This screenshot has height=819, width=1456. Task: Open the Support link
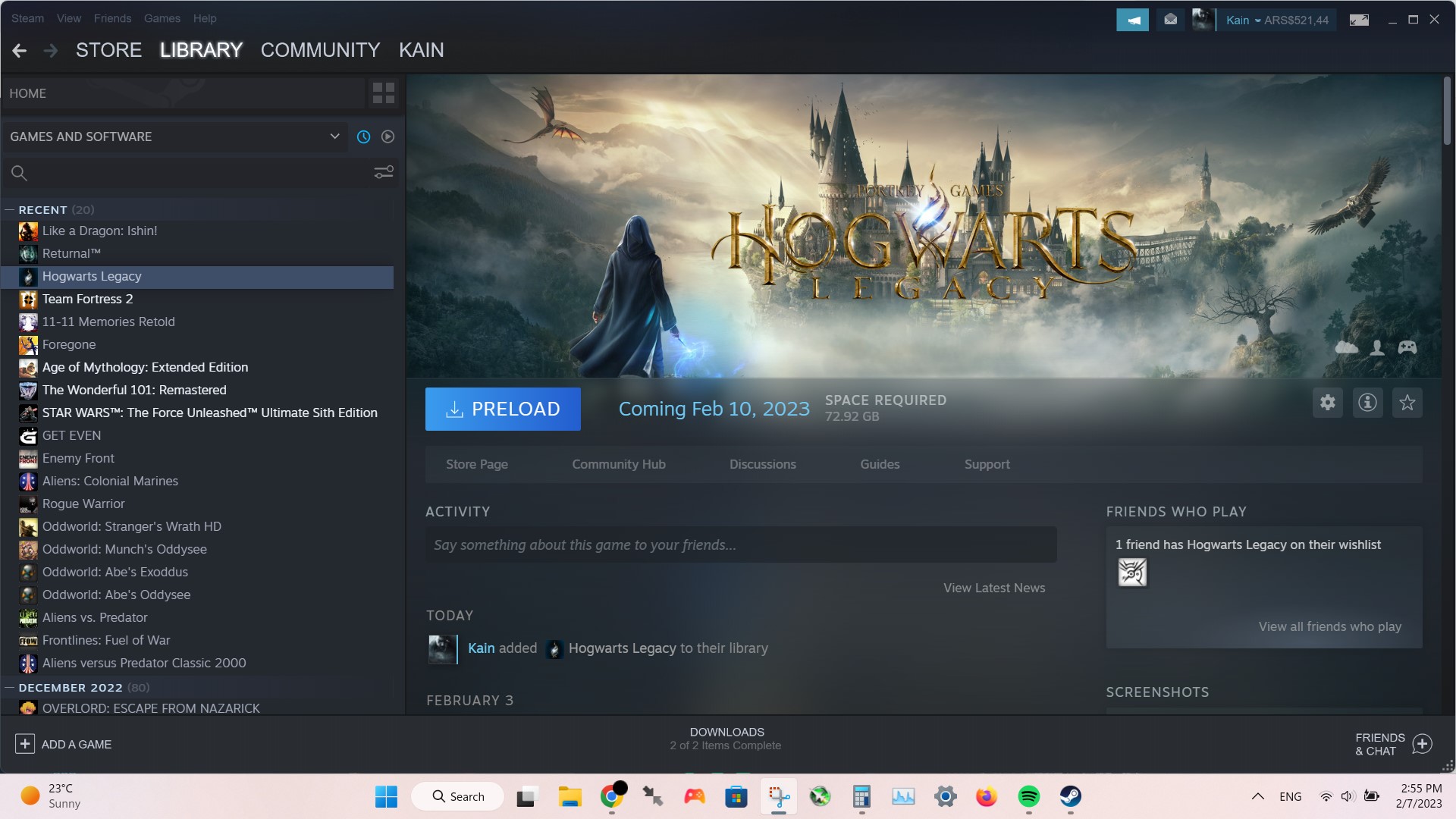point(987,464)
